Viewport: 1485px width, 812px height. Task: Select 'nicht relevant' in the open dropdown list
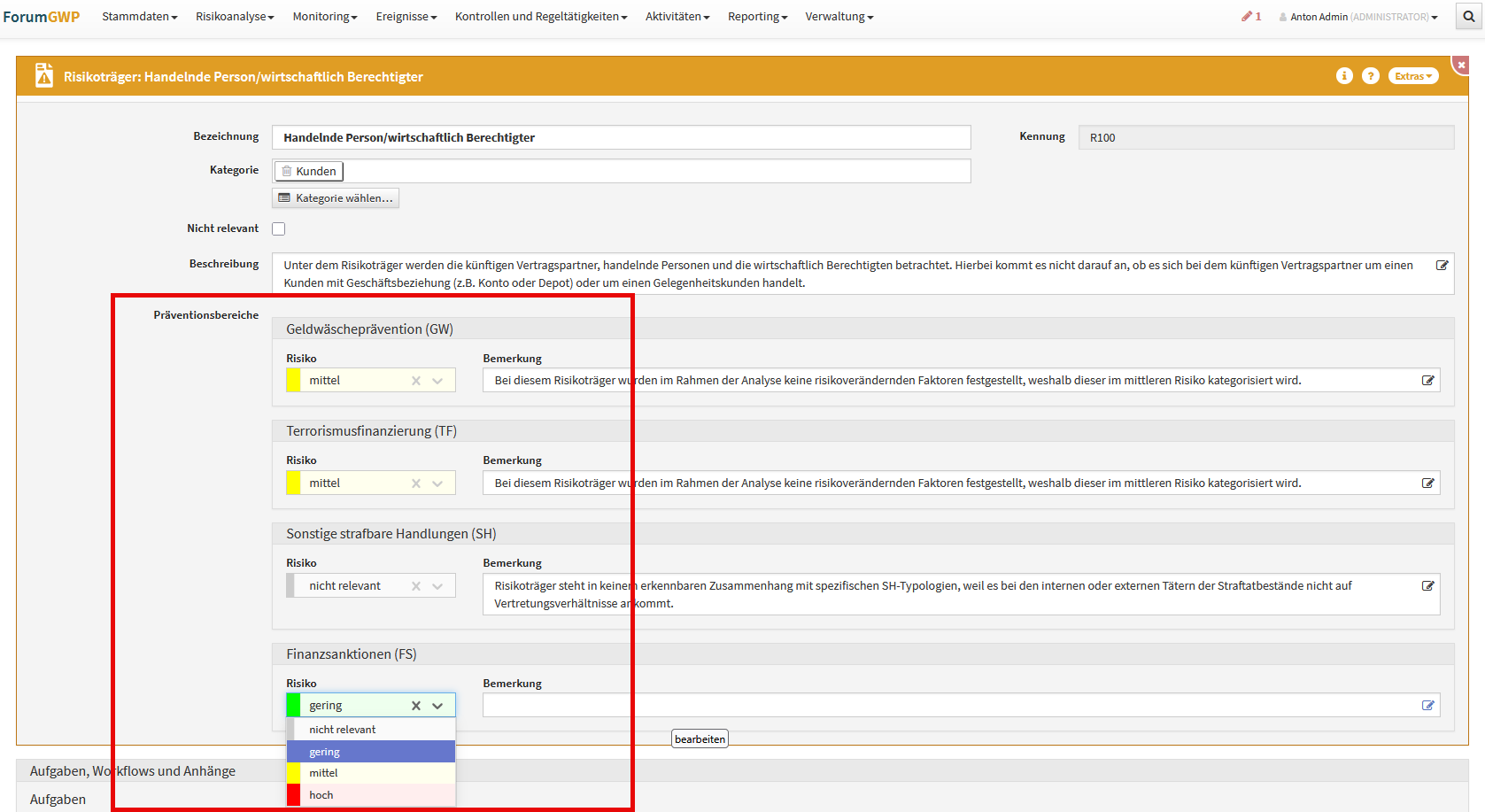click(x=370, y=730)
